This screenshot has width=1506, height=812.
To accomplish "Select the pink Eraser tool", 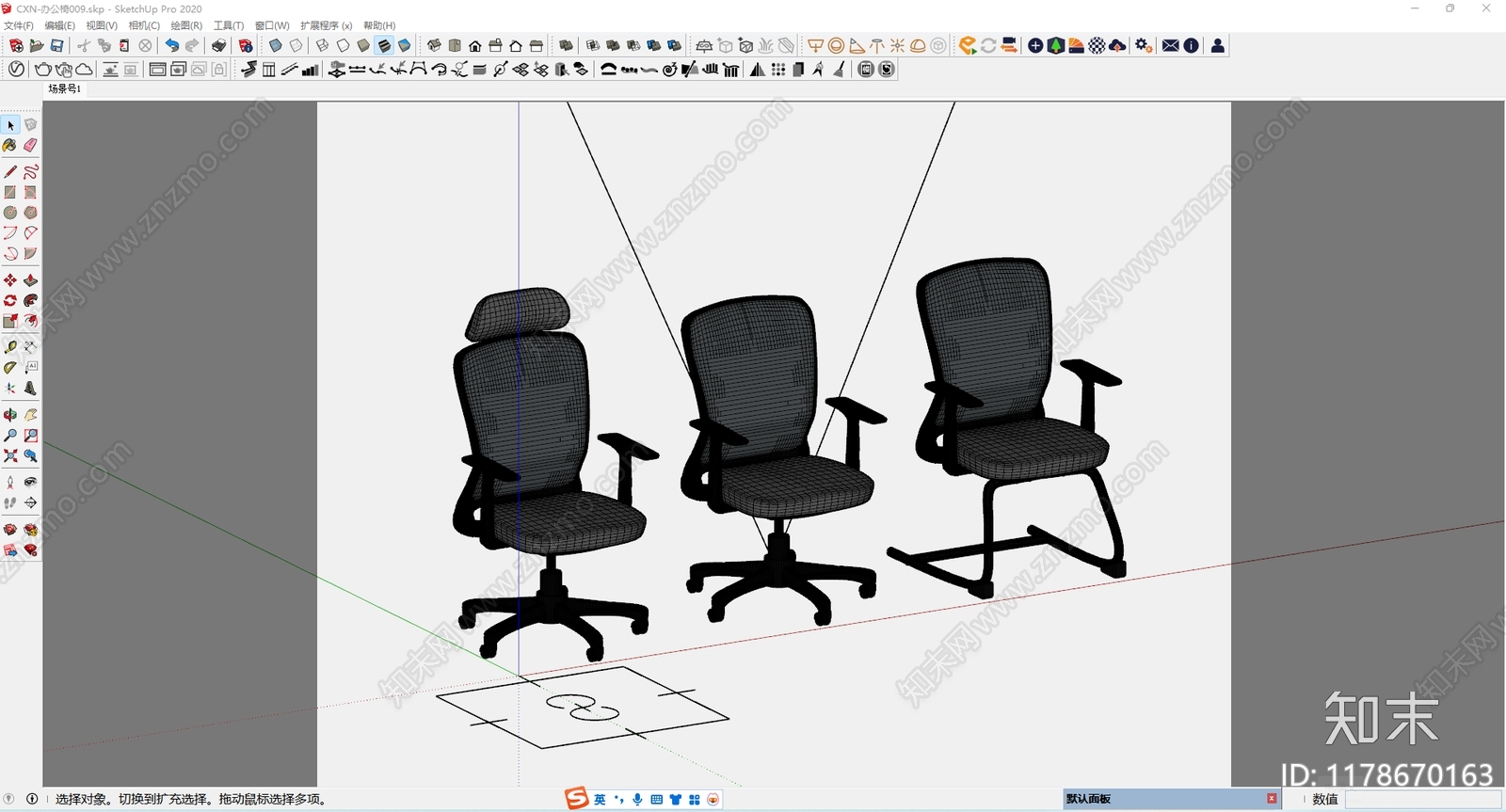I will (30, 145).
